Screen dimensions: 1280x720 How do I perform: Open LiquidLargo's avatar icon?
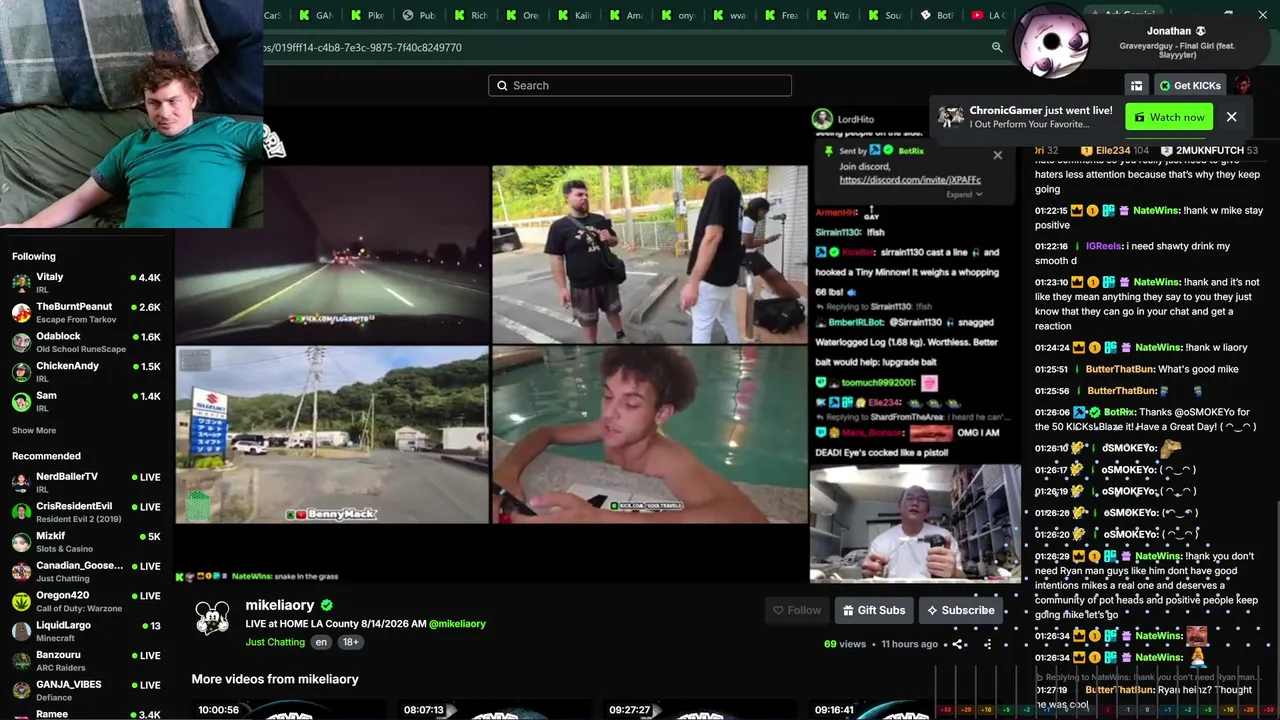coord(21,631)
